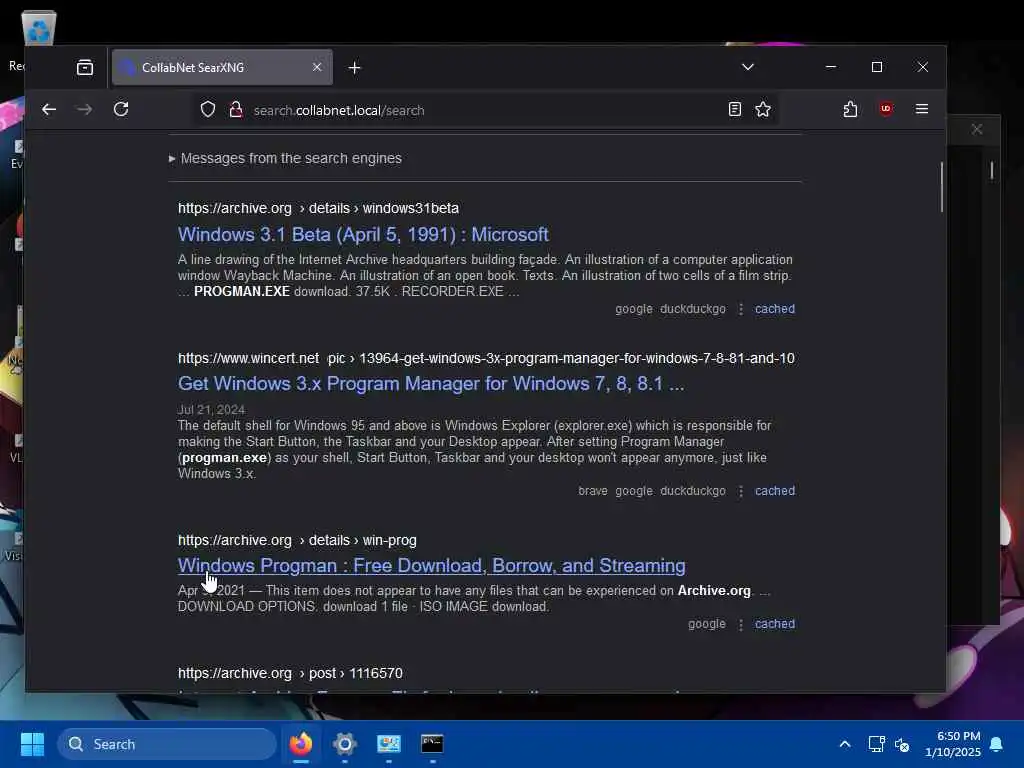Viewport: 1024px width, 768px height.
Task: Open more options for wincert.net result
Action: coord(741,491)
